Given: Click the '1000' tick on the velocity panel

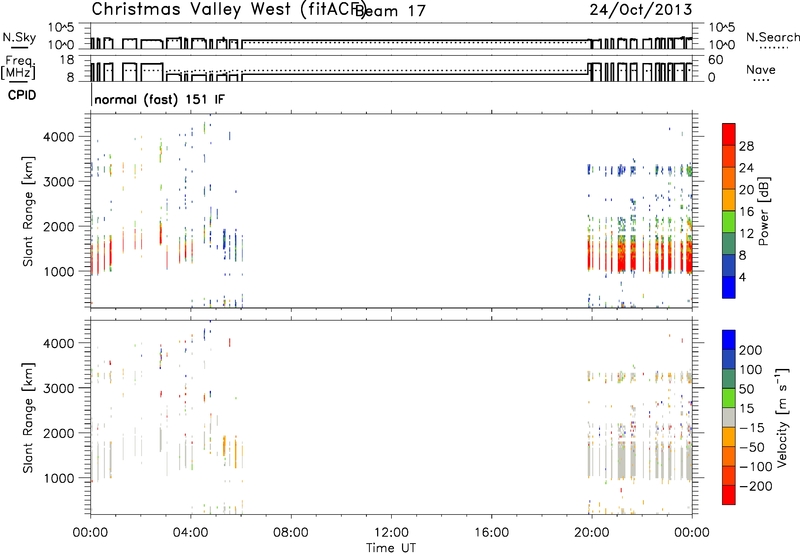Looking at the screenshot, I should coord(58,478).
